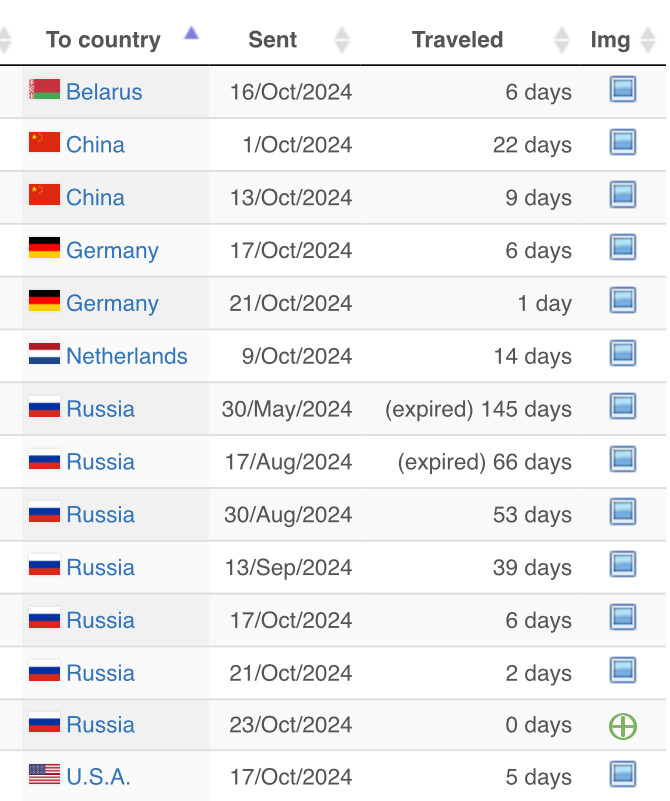The height and width of the screenshot is (801, 670).
Task: View image of China postcard sent 1/Oct/2024
Action: [x=622, y=143]
